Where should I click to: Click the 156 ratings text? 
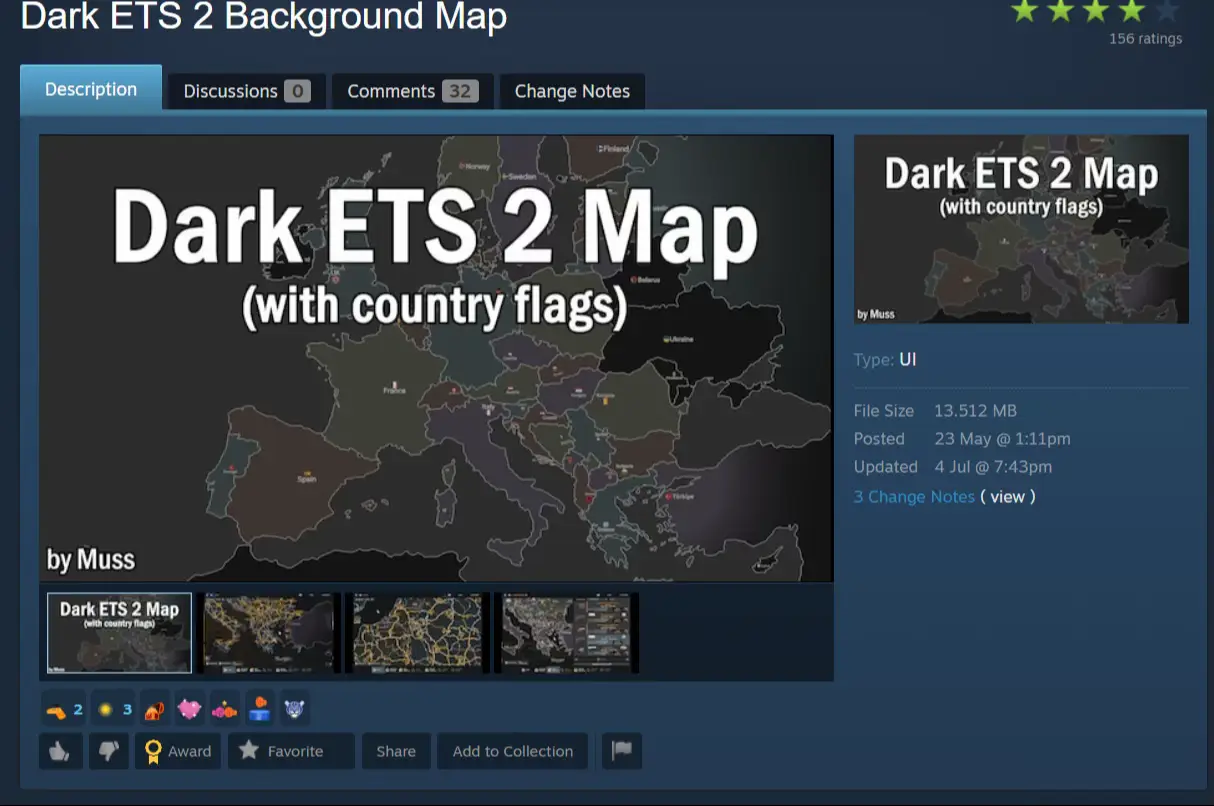[1145, 39]
